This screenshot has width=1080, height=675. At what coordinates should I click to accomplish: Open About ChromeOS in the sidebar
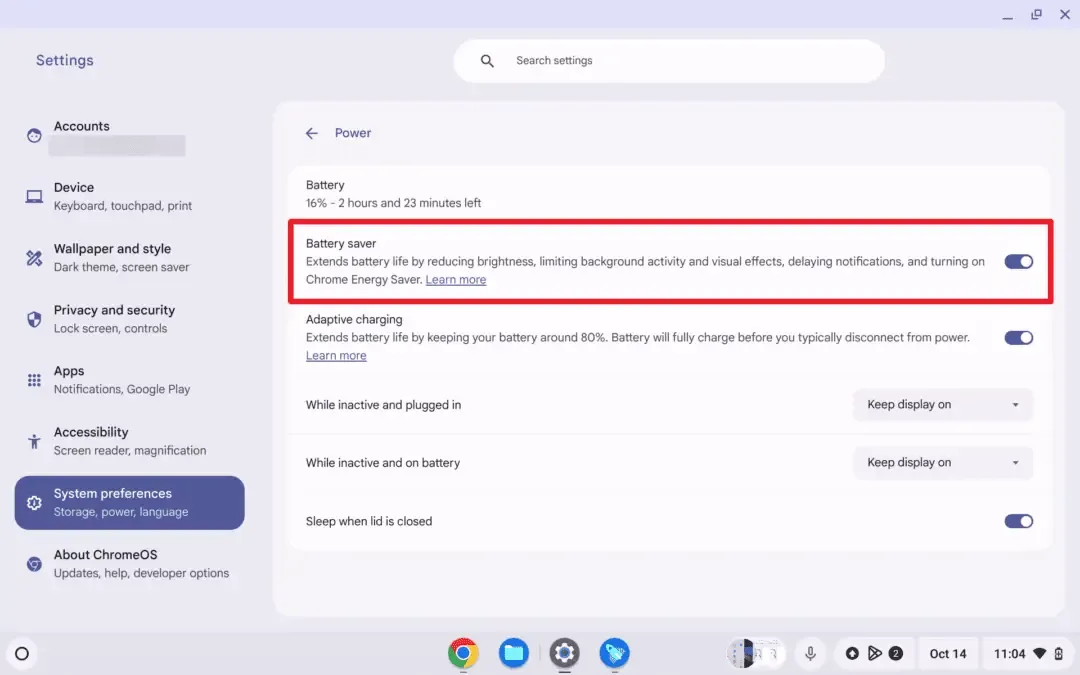[129, 564]
